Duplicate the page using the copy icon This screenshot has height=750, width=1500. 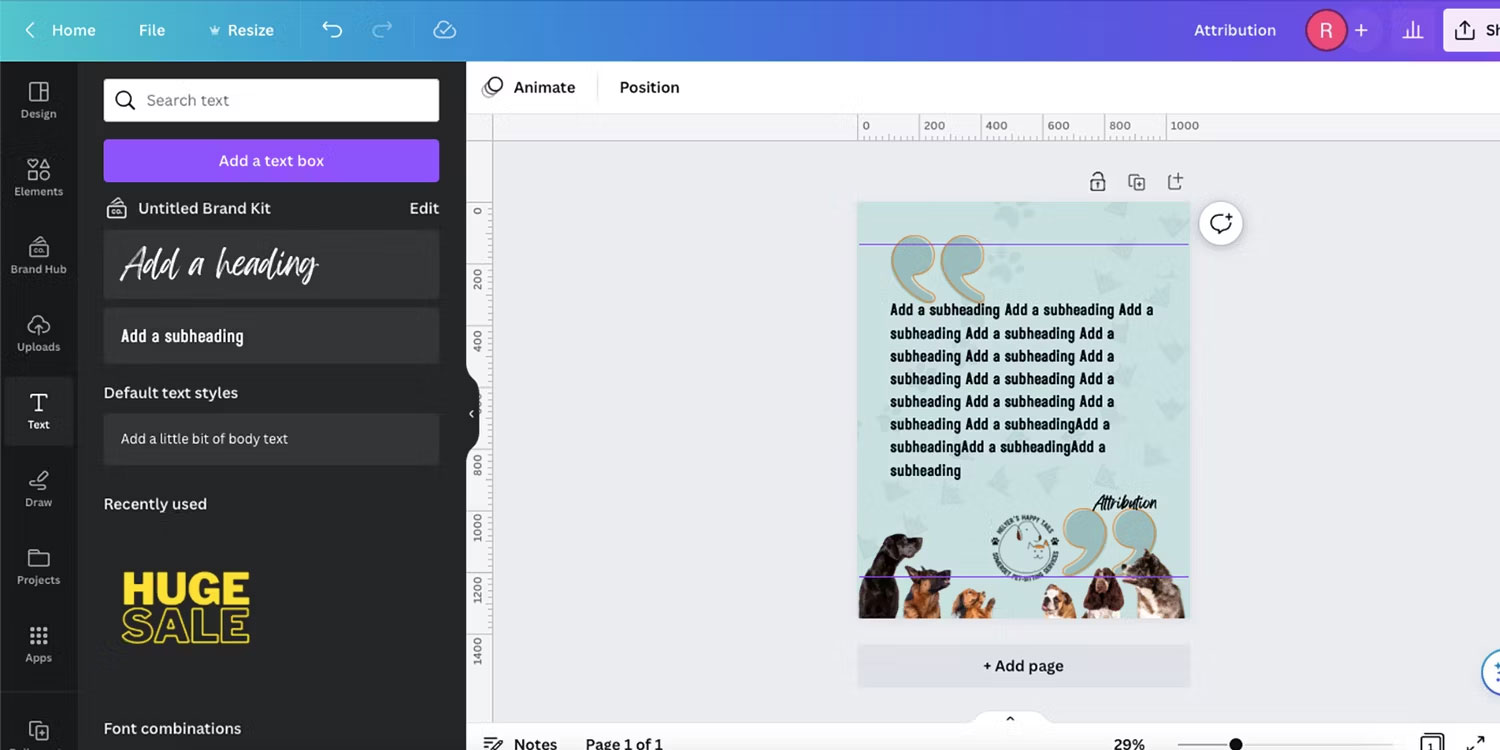coord(1136,181)
